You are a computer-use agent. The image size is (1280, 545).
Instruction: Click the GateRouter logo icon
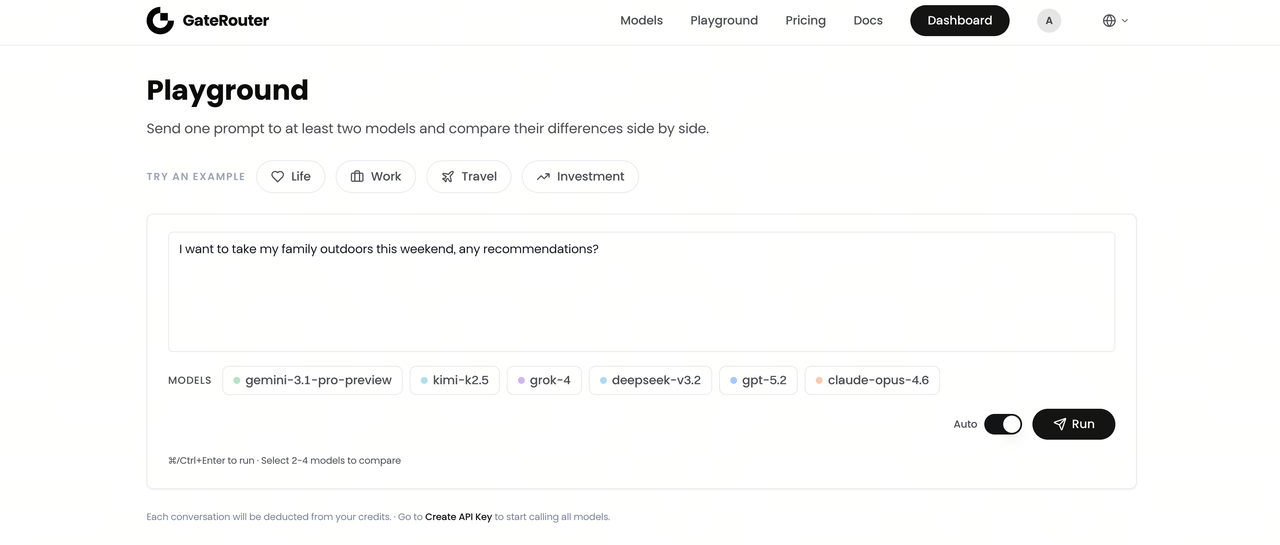point(160,20)
